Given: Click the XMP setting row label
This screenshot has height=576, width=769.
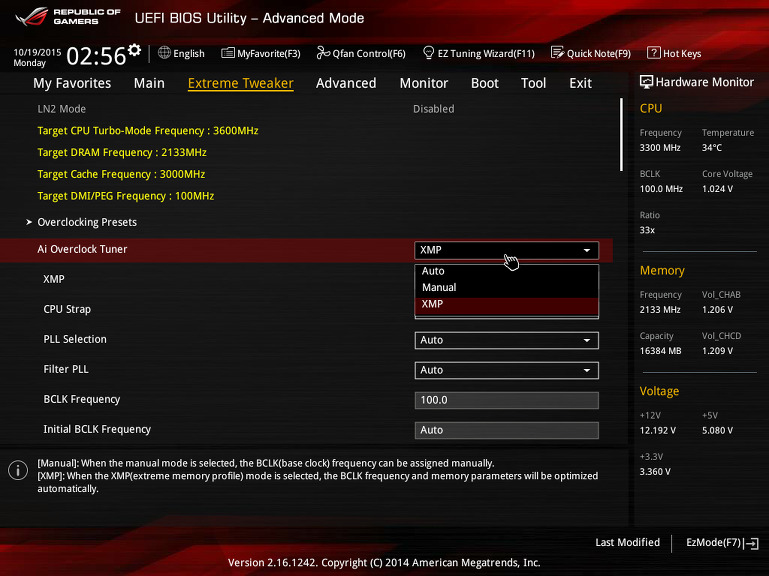Looking at the screenshot, I should [53, 279].
